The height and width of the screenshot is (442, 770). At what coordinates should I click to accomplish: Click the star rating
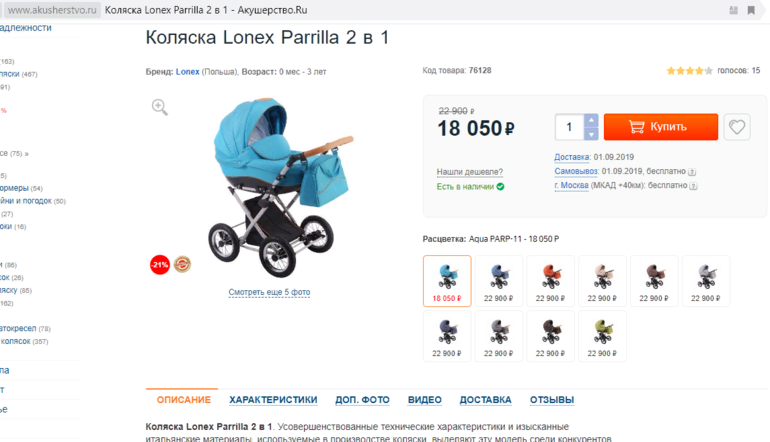pos(689,71)
